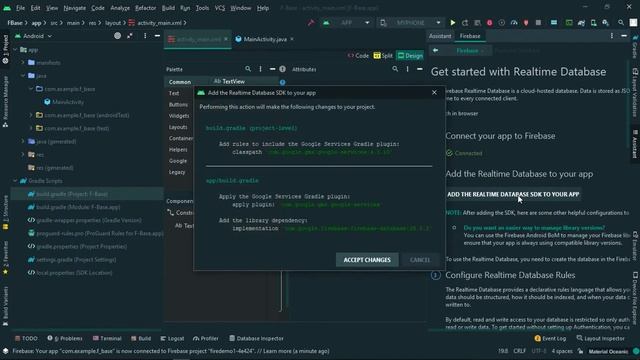
Task: Collapse the java folder node
Action: tap(23, 76)
